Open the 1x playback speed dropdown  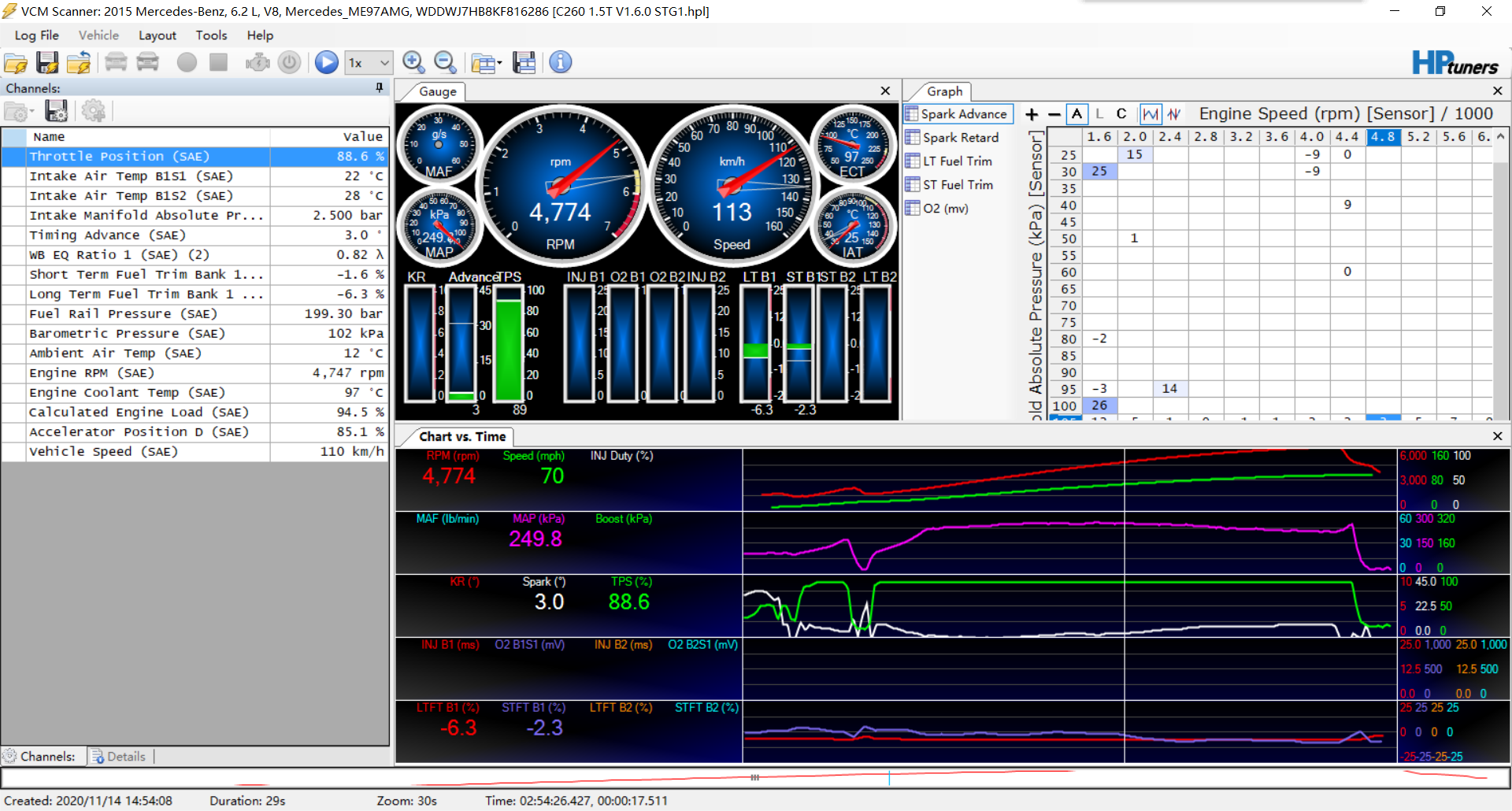pyautogui.click(x=369, y=62)
